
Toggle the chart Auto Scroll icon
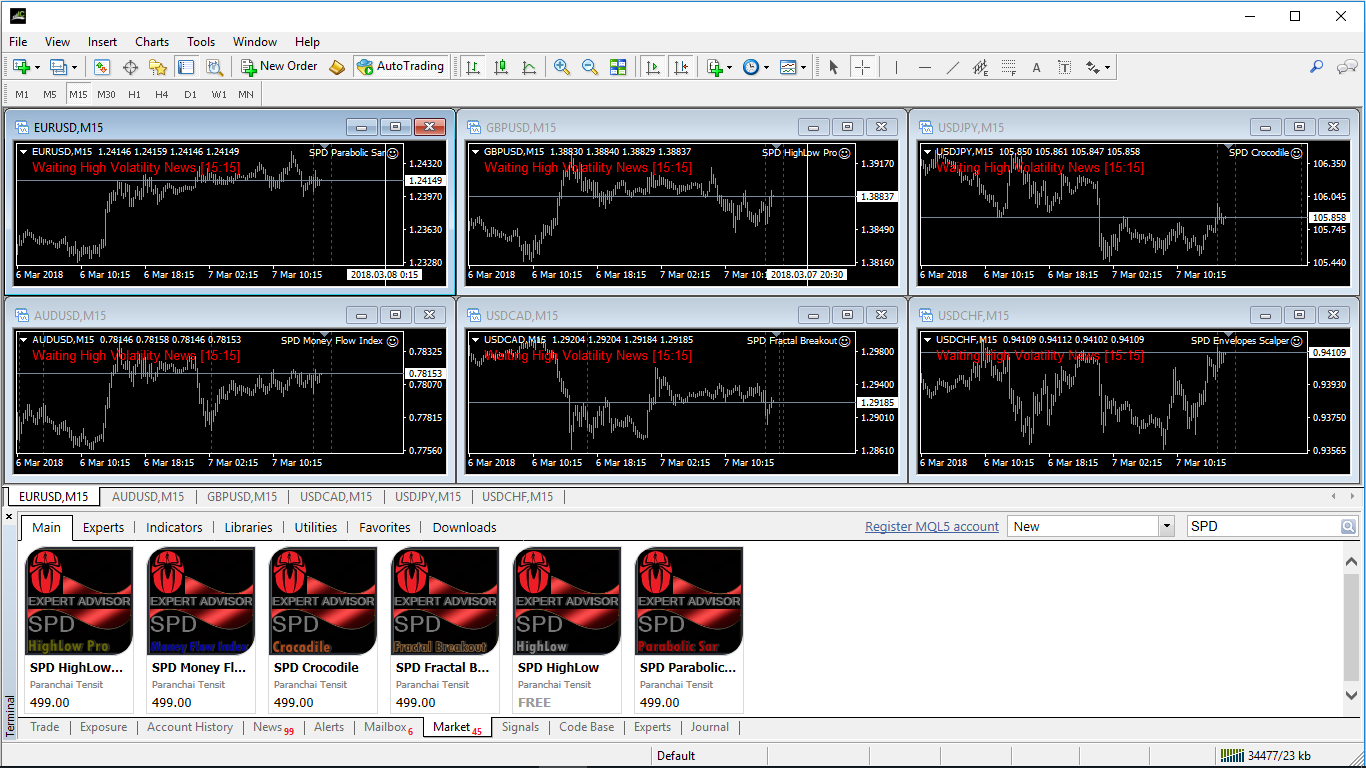[653, 67]
